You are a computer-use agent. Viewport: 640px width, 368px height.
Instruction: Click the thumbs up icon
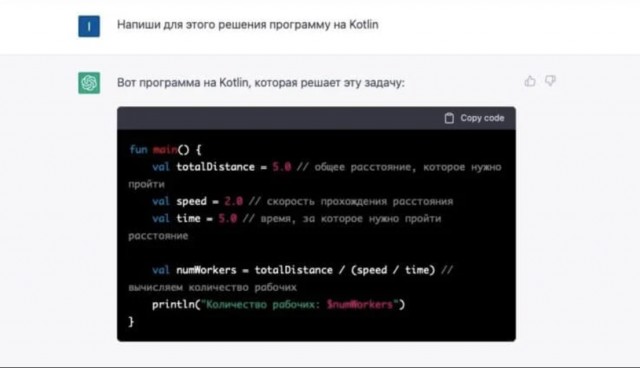[530, 81]
